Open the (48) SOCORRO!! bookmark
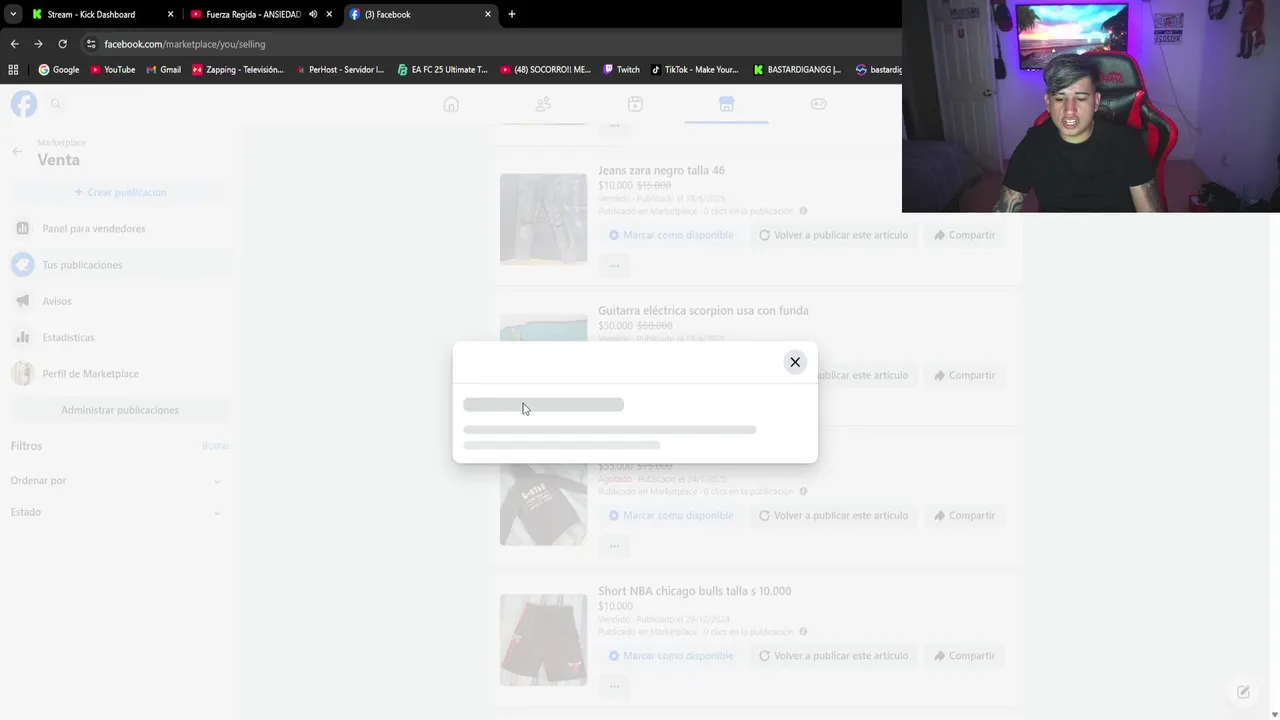Viewport: 1280px width, 720px height. click(x=546, y=70)
